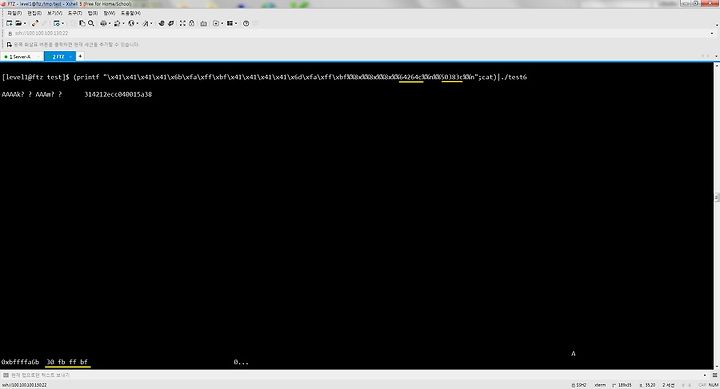The width and height of the screenshot is (720, 389).
Task: Open the tab list dropdown at far right
Action: (716, 56)
